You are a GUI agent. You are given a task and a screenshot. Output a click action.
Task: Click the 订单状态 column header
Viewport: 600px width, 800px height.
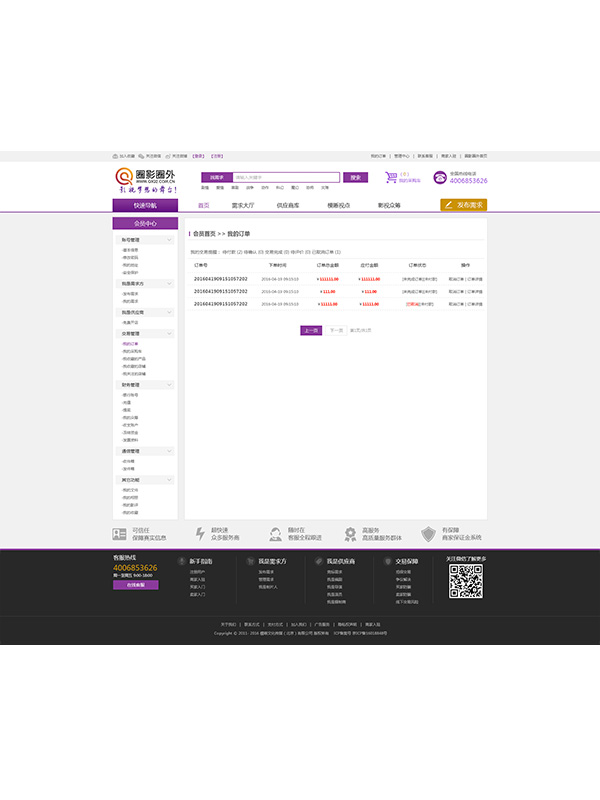coord(417,265)
